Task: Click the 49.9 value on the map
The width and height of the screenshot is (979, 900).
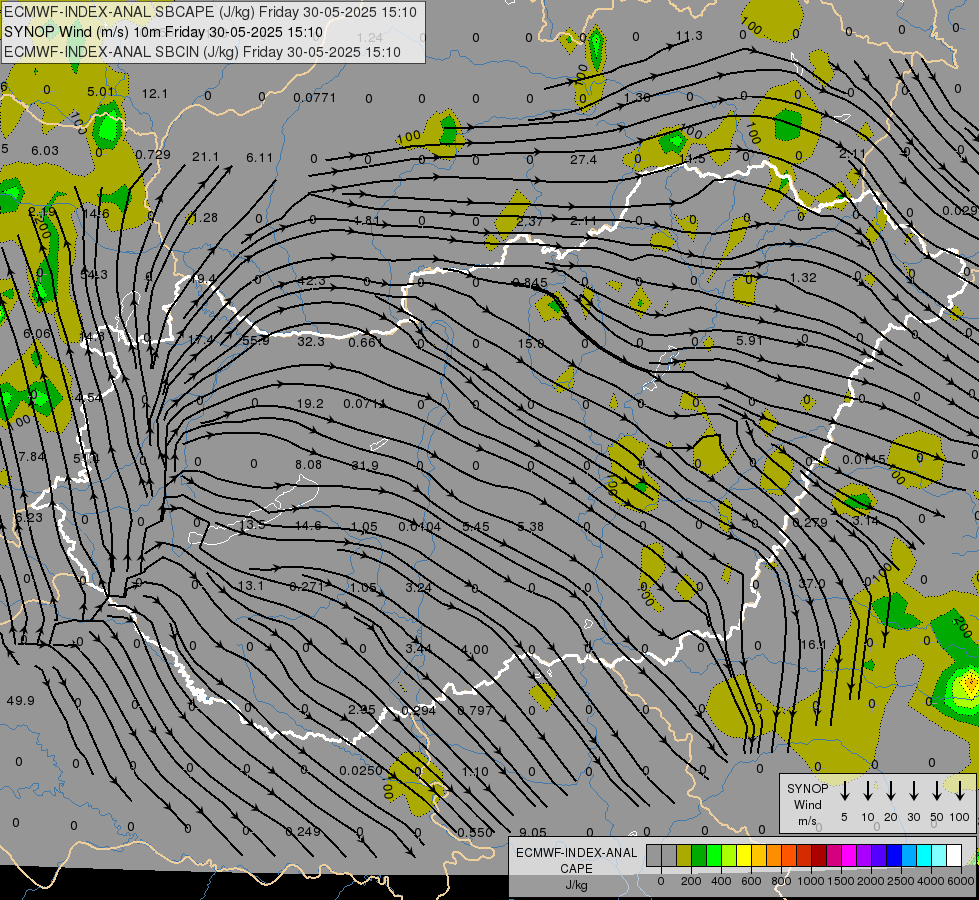Action: pos(21,701)
